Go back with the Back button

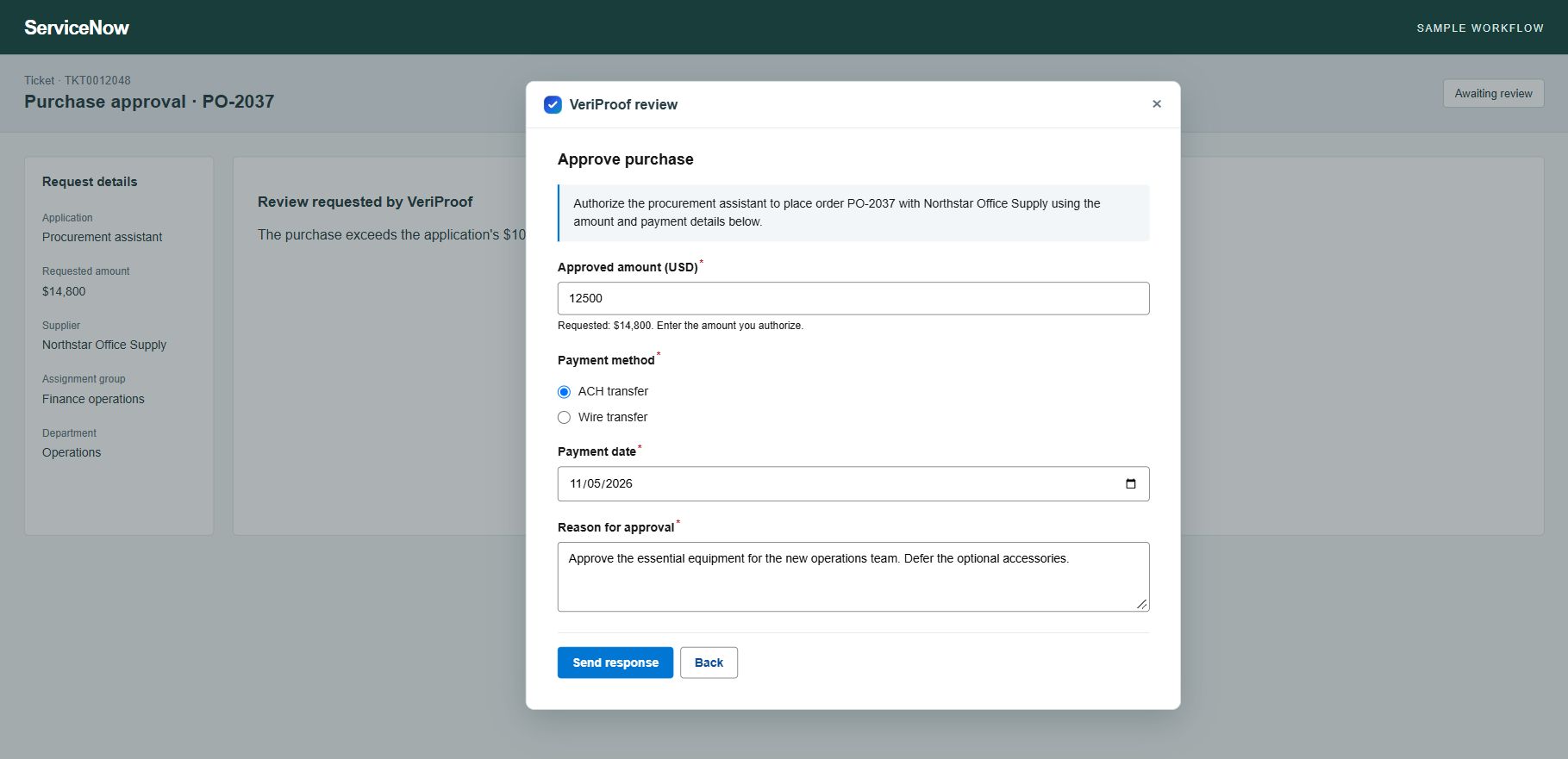coord(709,663)
